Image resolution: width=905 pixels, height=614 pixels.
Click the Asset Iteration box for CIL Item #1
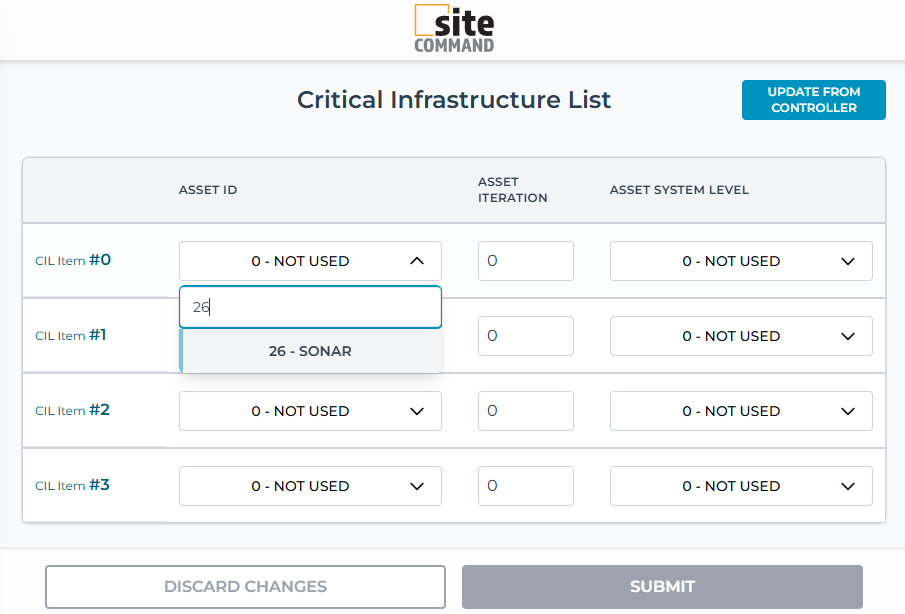tap(526, 336)
